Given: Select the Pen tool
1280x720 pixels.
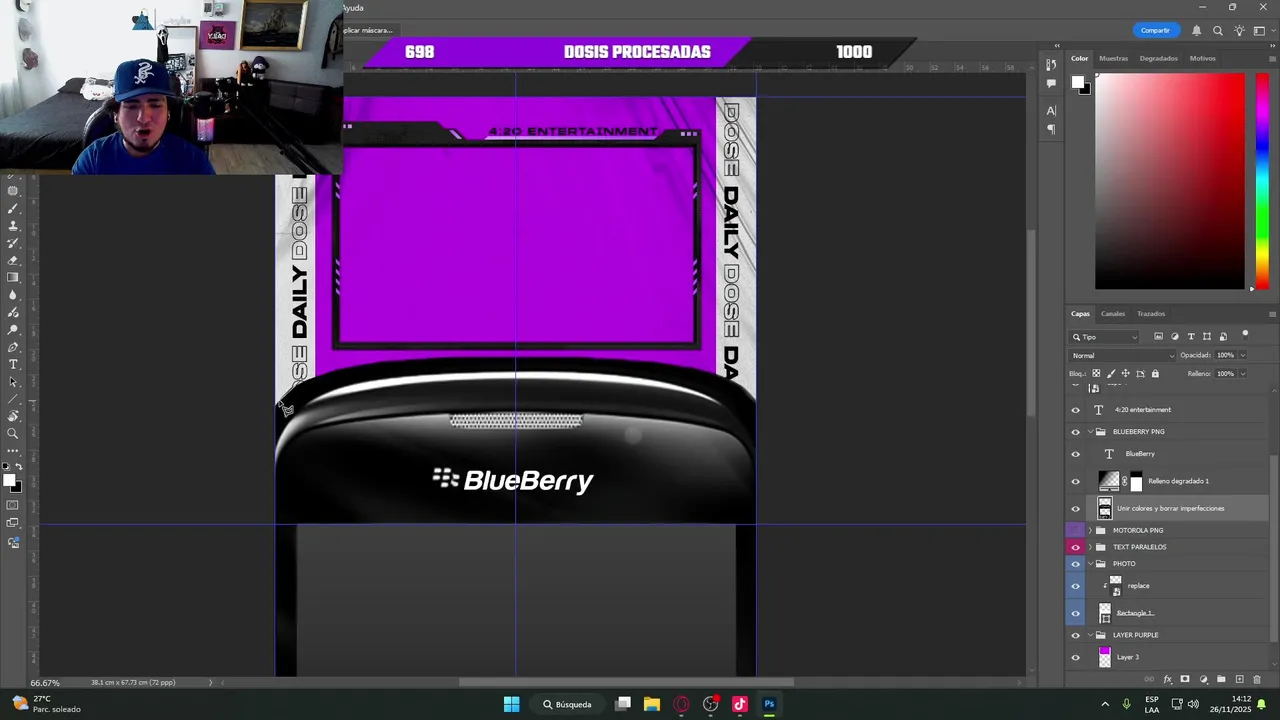Looking at the screenshot, I should tap(13, 347).
